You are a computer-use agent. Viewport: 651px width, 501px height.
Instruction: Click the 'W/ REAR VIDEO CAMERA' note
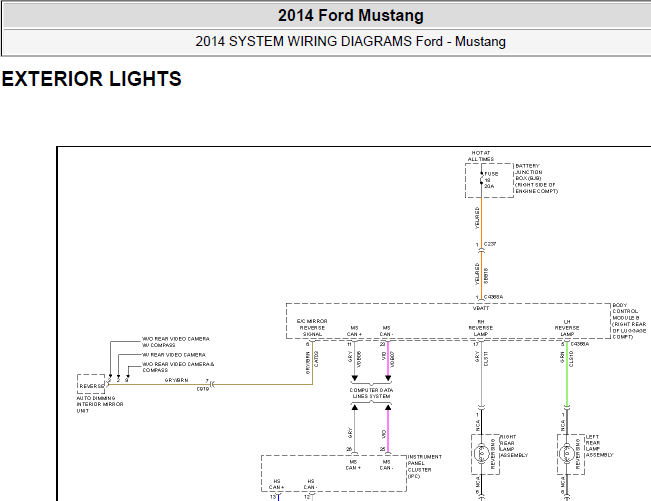(174, 355)
